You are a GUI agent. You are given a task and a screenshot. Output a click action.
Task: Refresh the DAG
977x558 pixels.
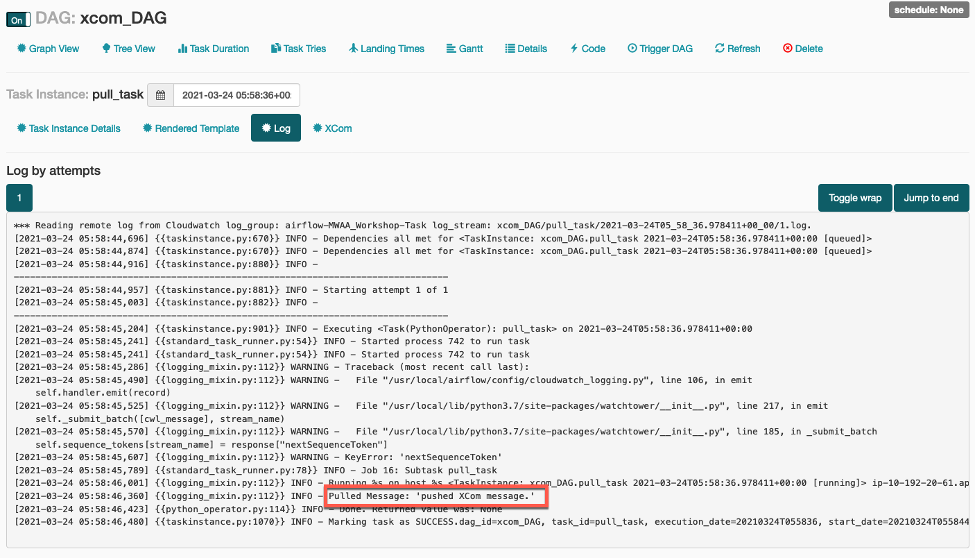(737, 48)
